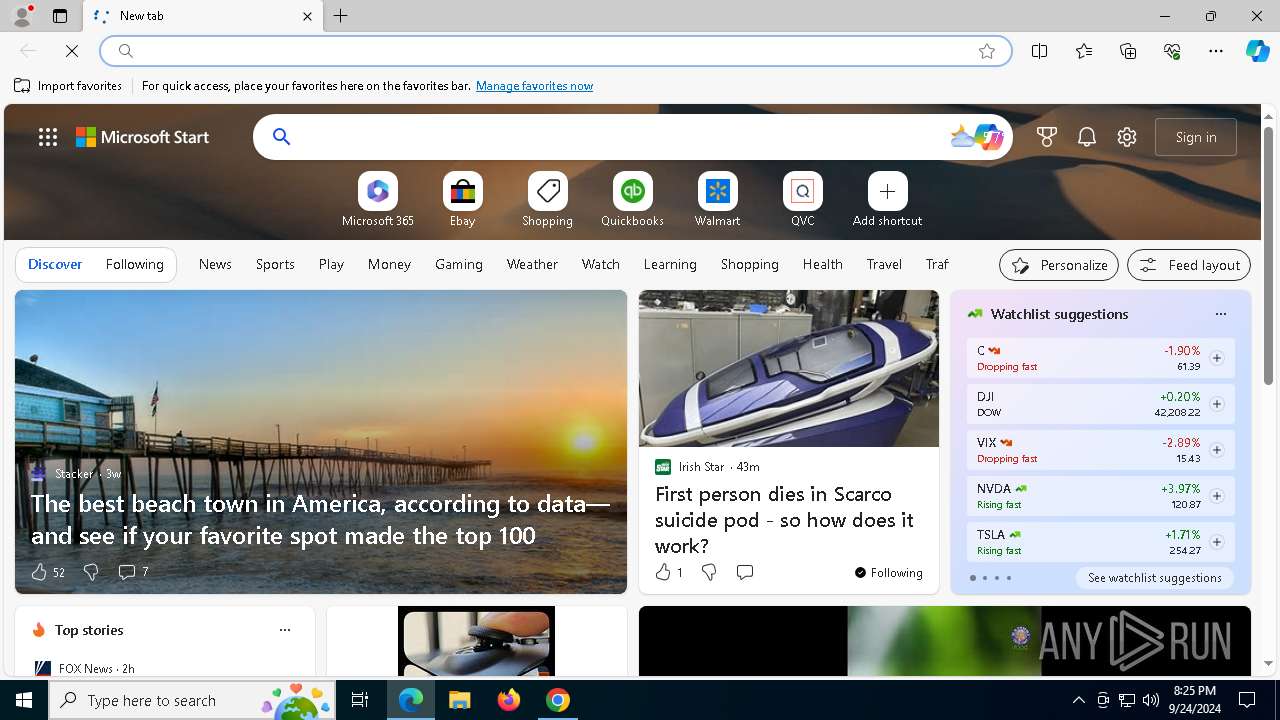
Task: Open File Explorer from taskbar
Action: [x=459, y=700]
